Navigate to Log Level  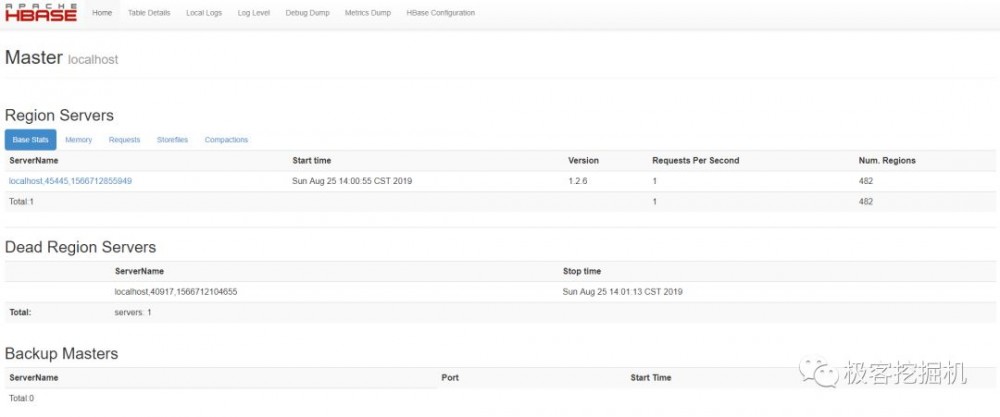254,13
